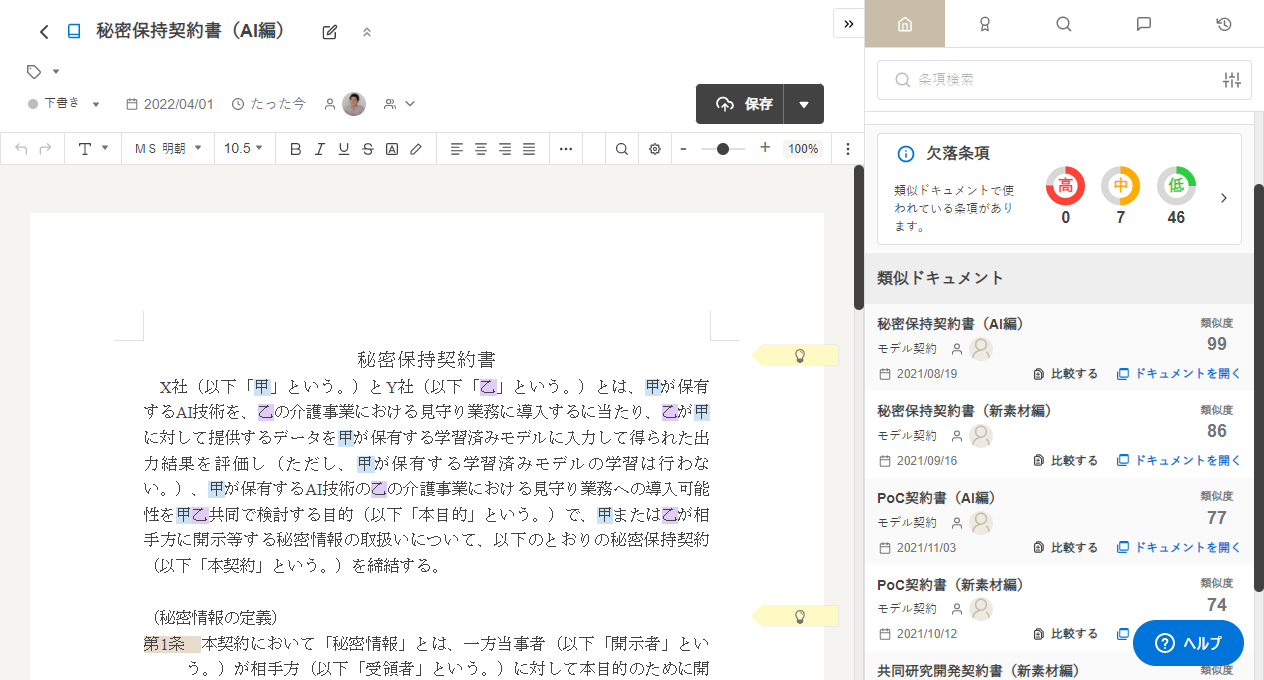Expand the save options dropdown arrow
The width and height of the screenshot is (1264, 680).
804,104
